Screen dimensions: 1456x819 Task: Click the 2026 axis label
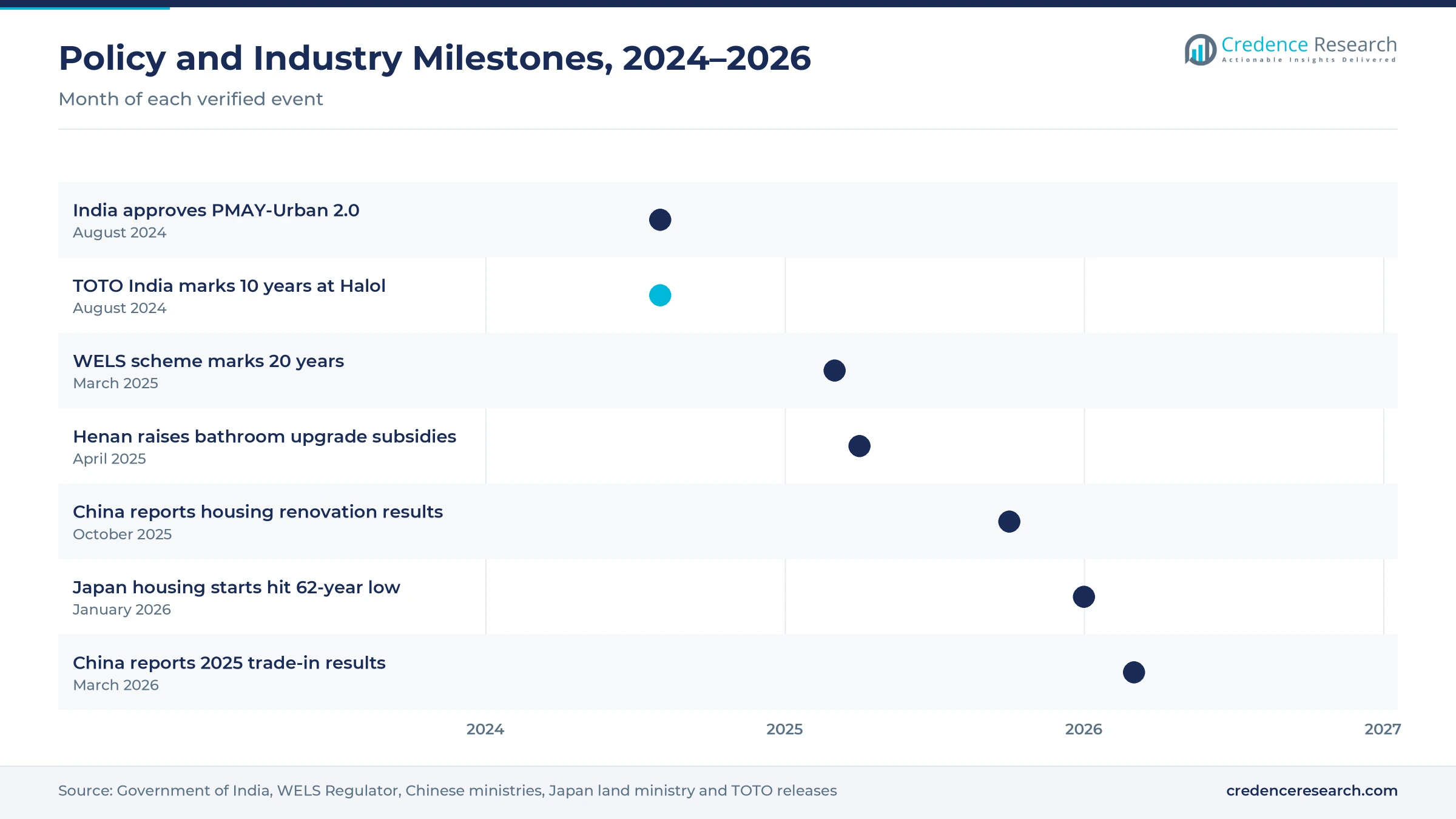pos(1084,729)
